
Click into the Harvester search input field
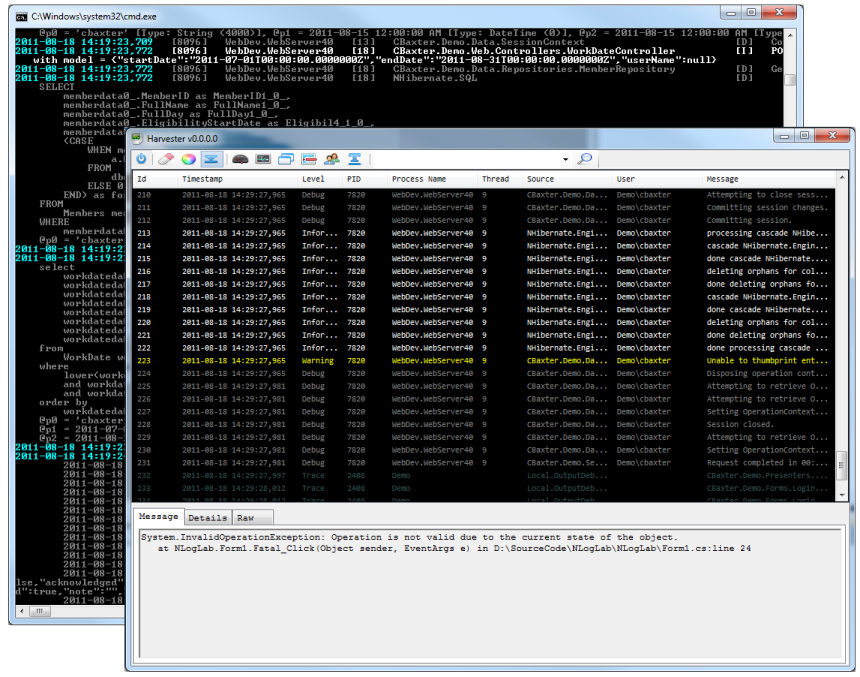click(468, 160)
